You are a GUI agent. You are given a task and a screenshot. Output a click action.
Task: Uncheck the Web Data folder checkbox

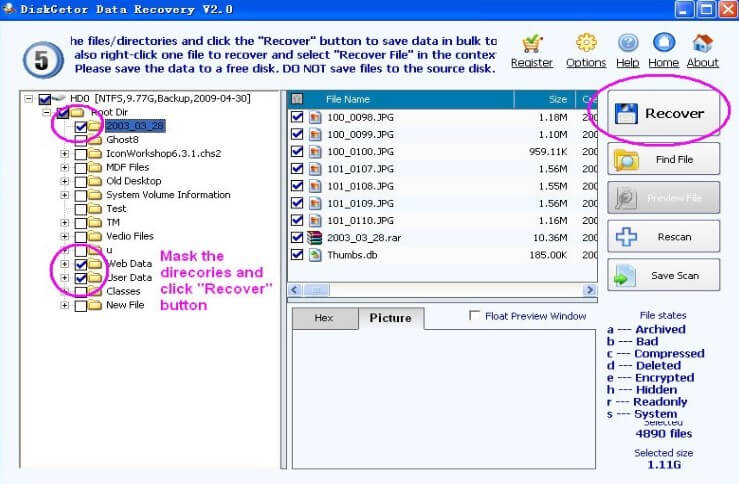pyautogui.click(x=81, y=264)
